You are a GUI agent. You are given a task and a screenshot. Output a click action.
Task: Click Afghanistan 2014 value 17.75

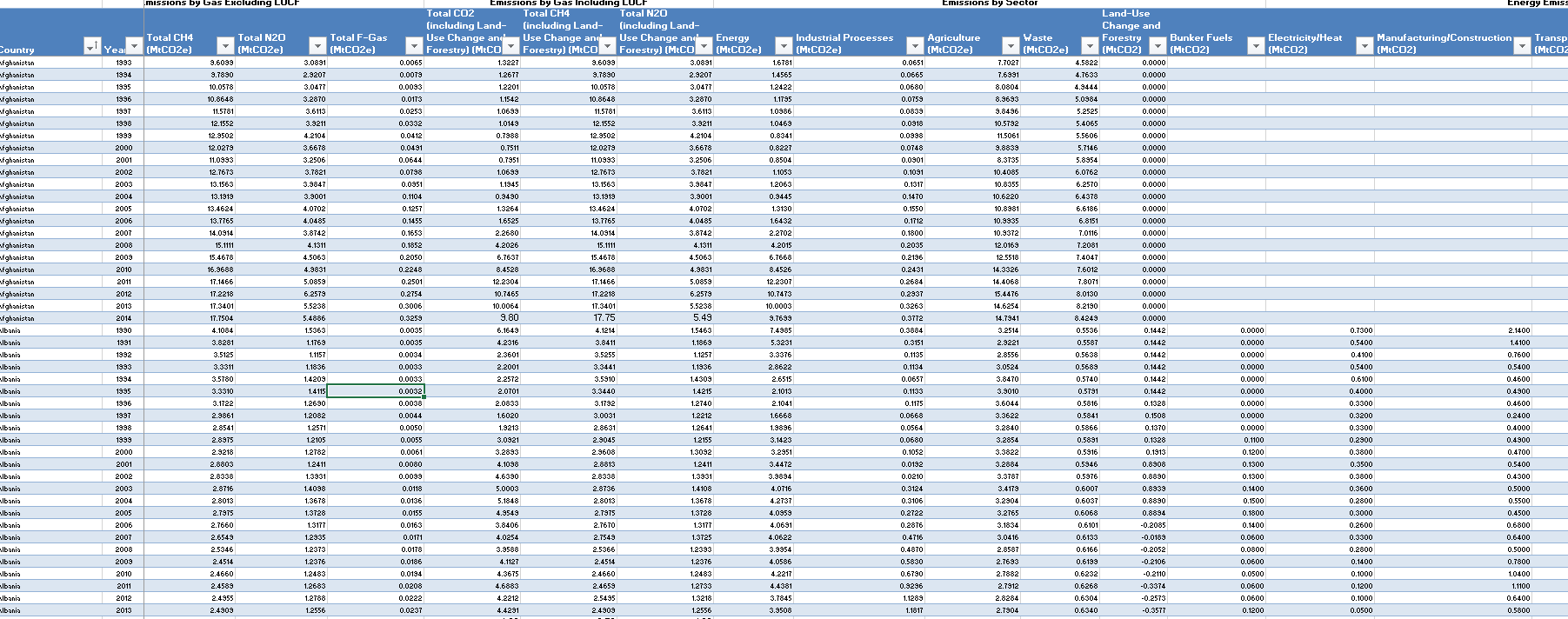click(x=569, y=318)
